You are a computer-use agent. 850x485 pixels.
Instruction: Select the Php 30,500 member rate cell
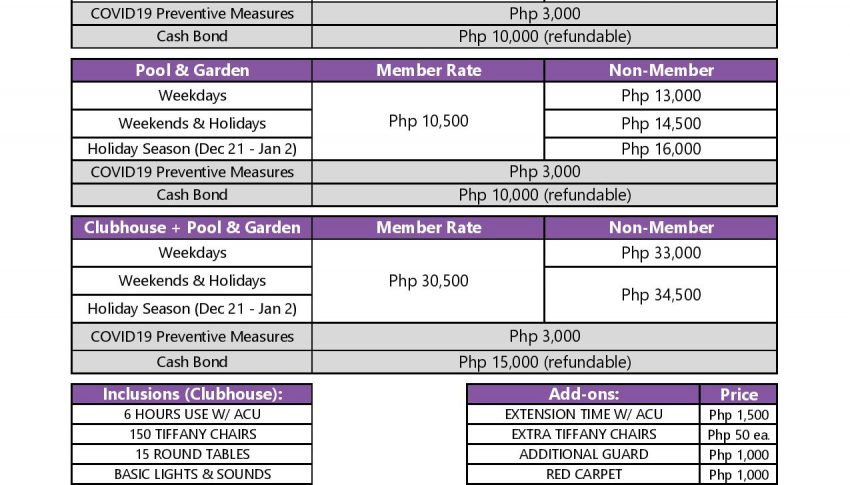coord(428,281)
